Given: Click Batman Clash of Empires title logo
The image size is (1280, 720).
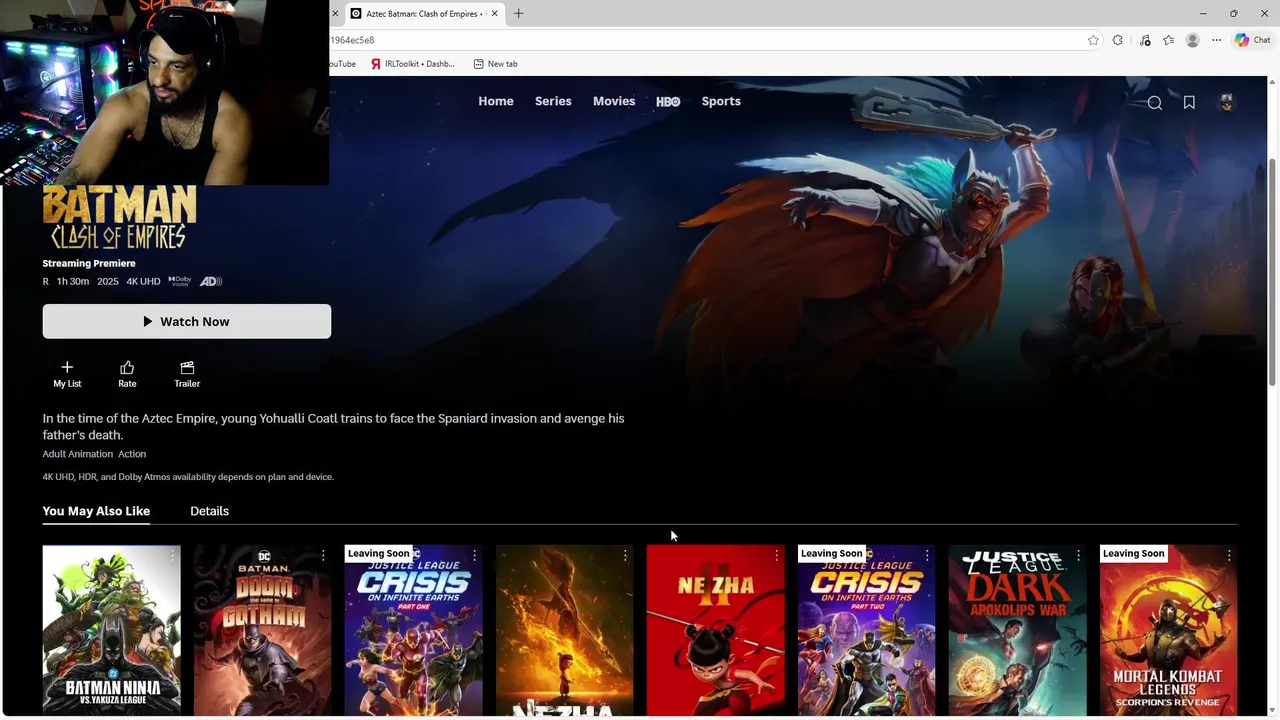Looking at the screenshot, I should click(120, 217).
